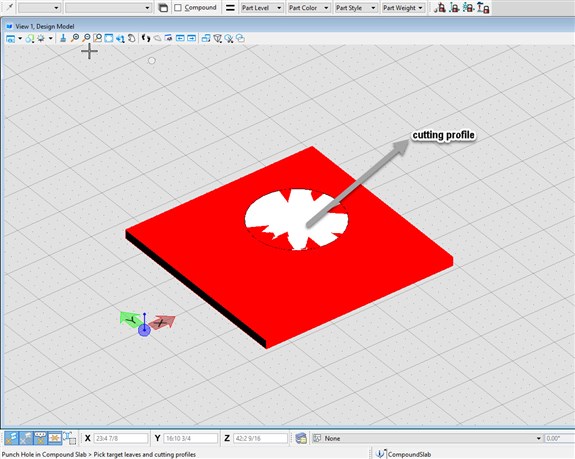
Task: Click the Fit View icon
Action: click(109, 38)
